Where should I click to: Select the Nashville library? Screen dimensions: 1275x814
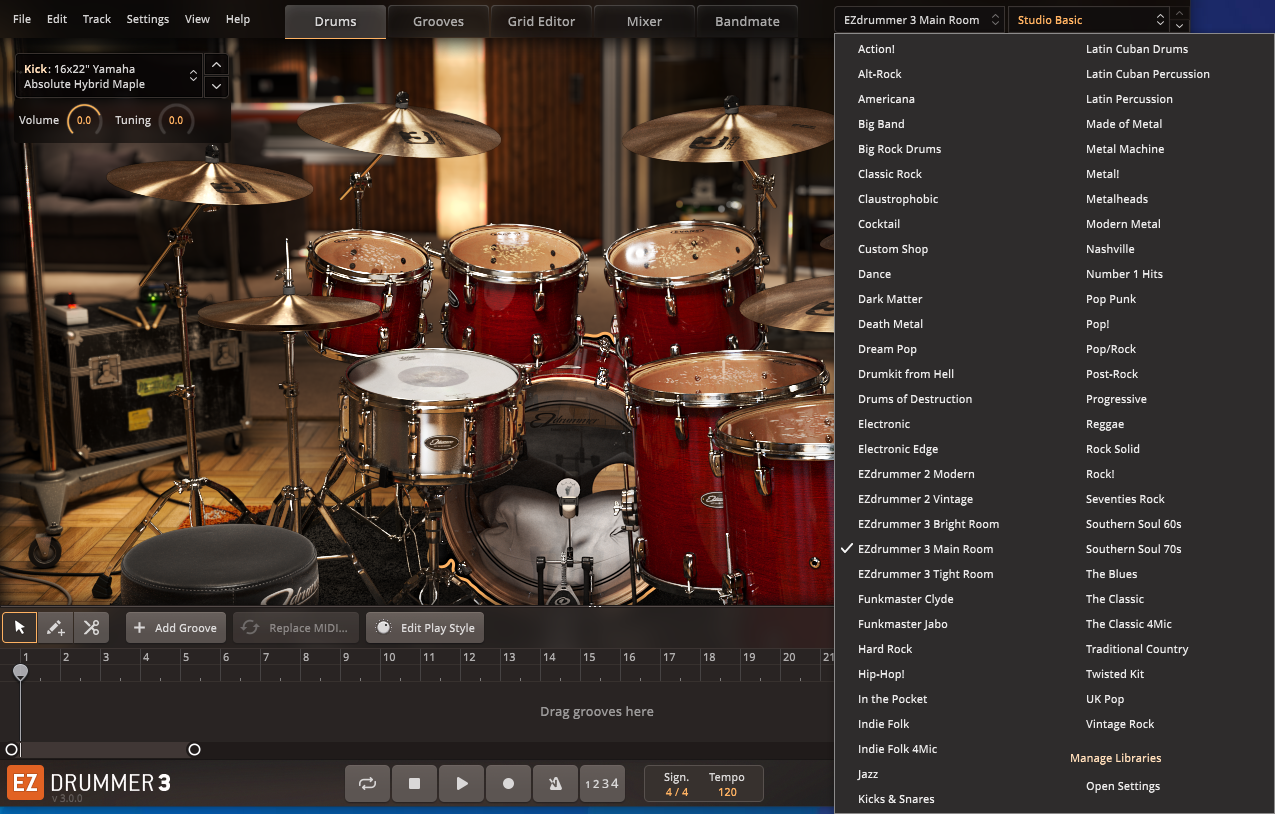pos(1110,249)
